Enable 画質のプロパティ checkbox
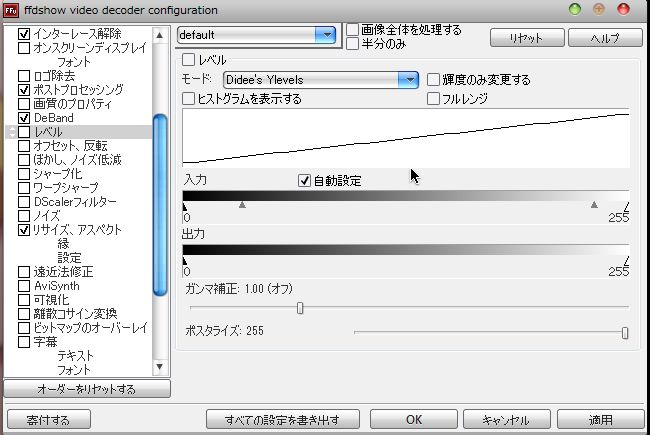Image resolution: width=650 pixels, height=435 pixels. tap(24, 104)
